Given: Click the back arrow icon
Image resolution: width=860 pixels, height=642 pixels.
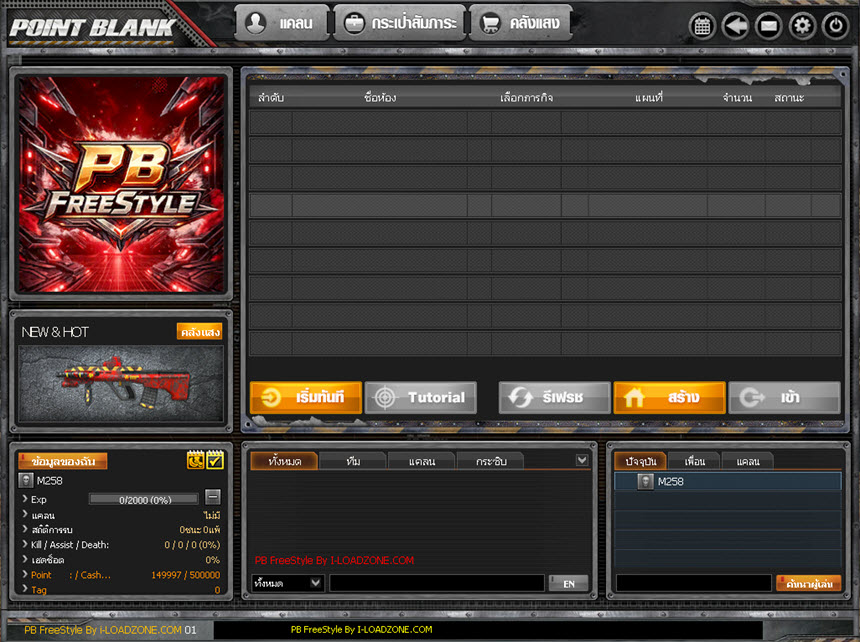Looking at the screenshot, I should (x=735, y=26).
